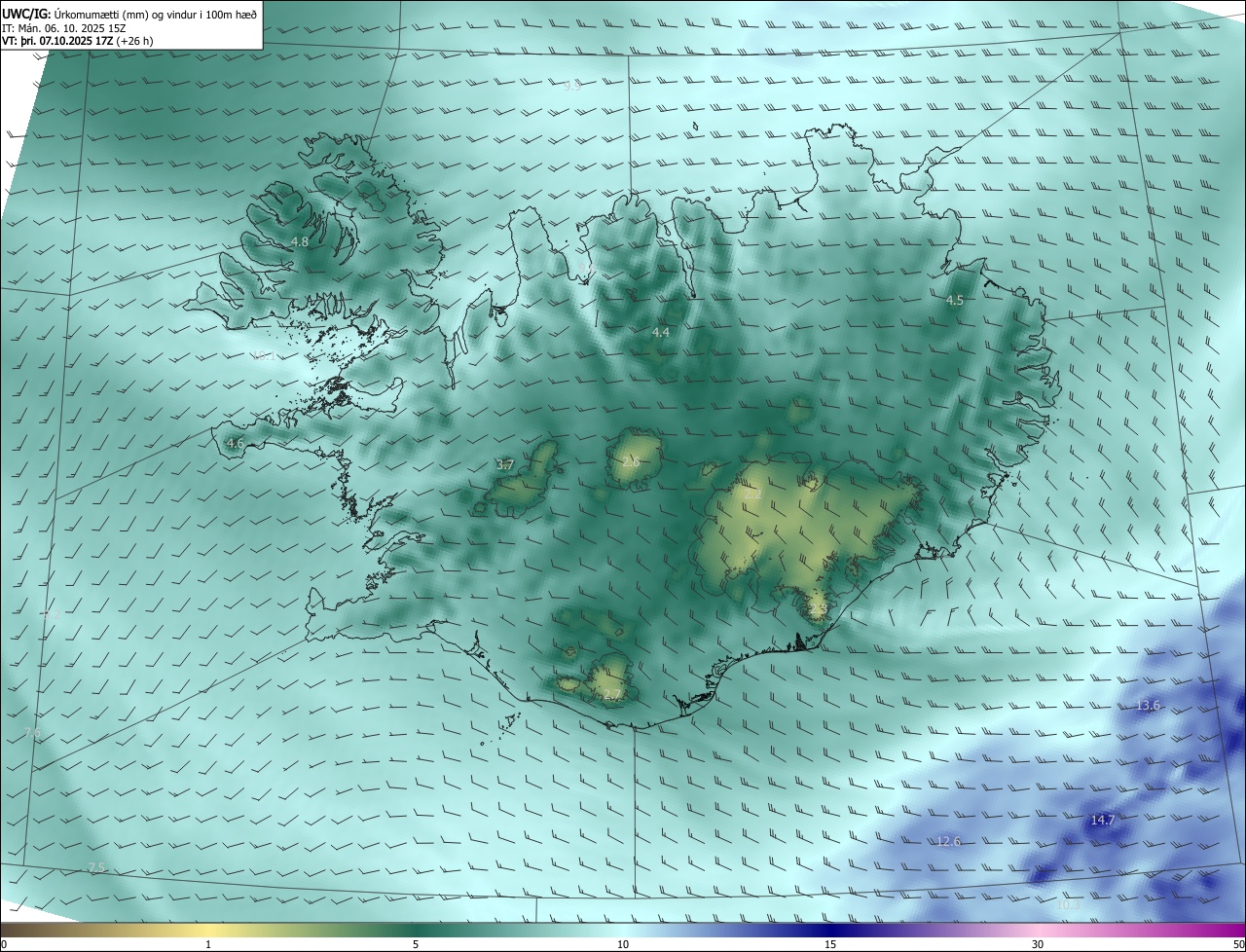Select the 2.7 label near south coast

611,694
